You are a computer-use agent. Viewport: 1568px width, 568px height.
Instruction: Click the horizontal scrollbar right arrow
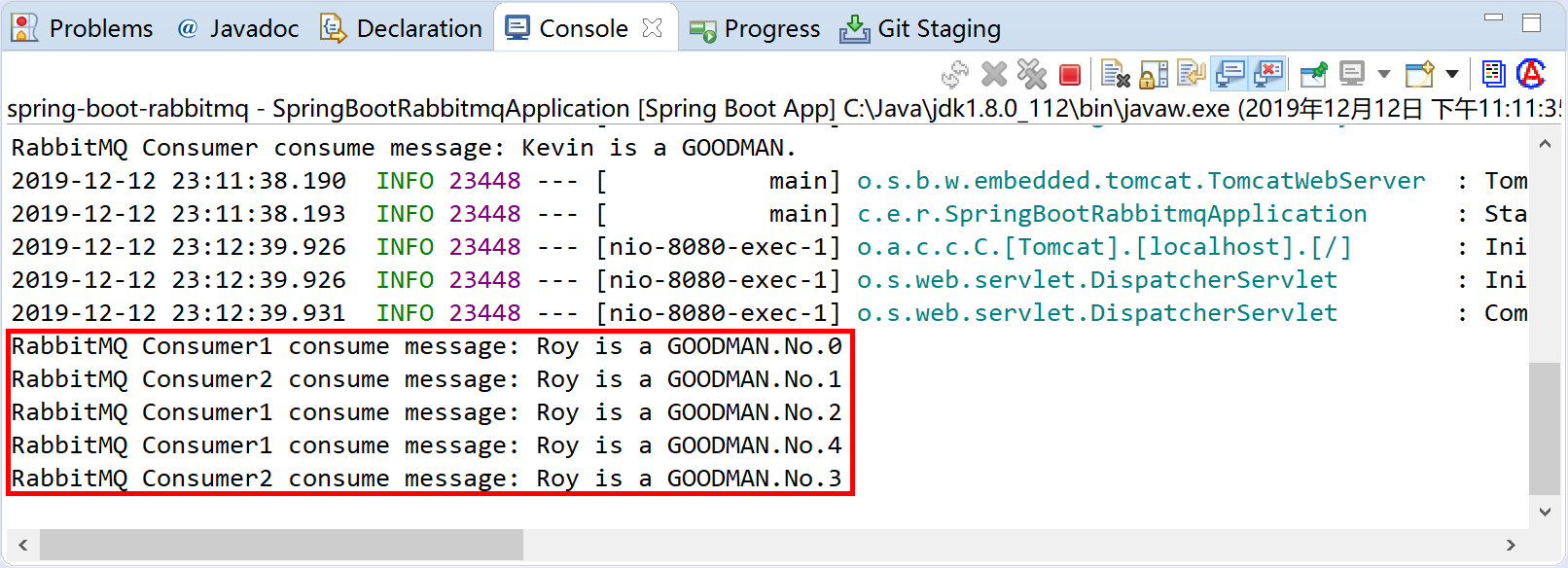click(1511, 545)
